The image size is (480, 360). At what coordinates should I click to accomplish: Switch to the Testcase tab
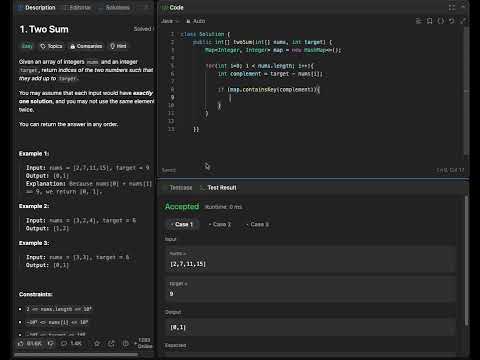tap(177, 188)
